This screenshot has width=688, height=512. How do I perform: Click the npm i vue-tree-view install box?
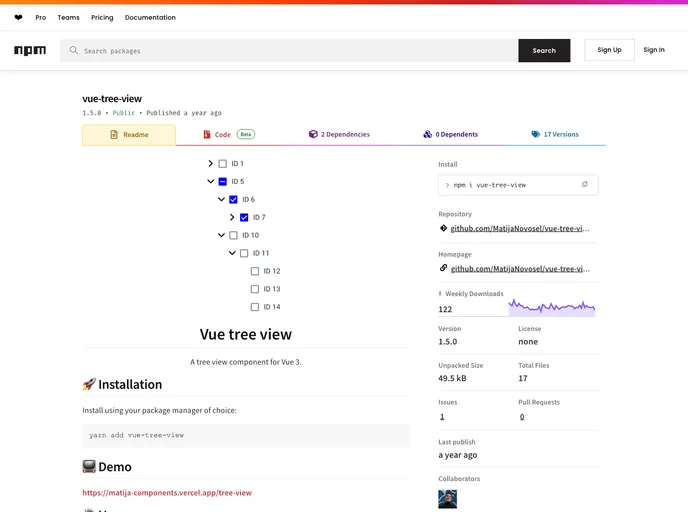[x=518, y=185]
